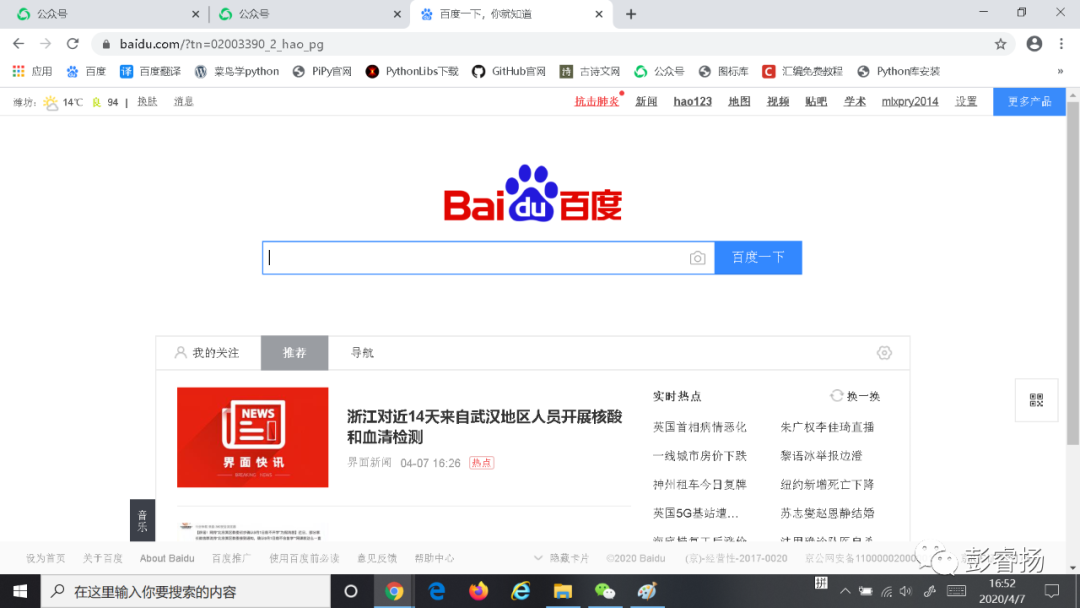
Task: Open hot topic 朱广权李佳琦直播
Action: (x=827, y=427)
